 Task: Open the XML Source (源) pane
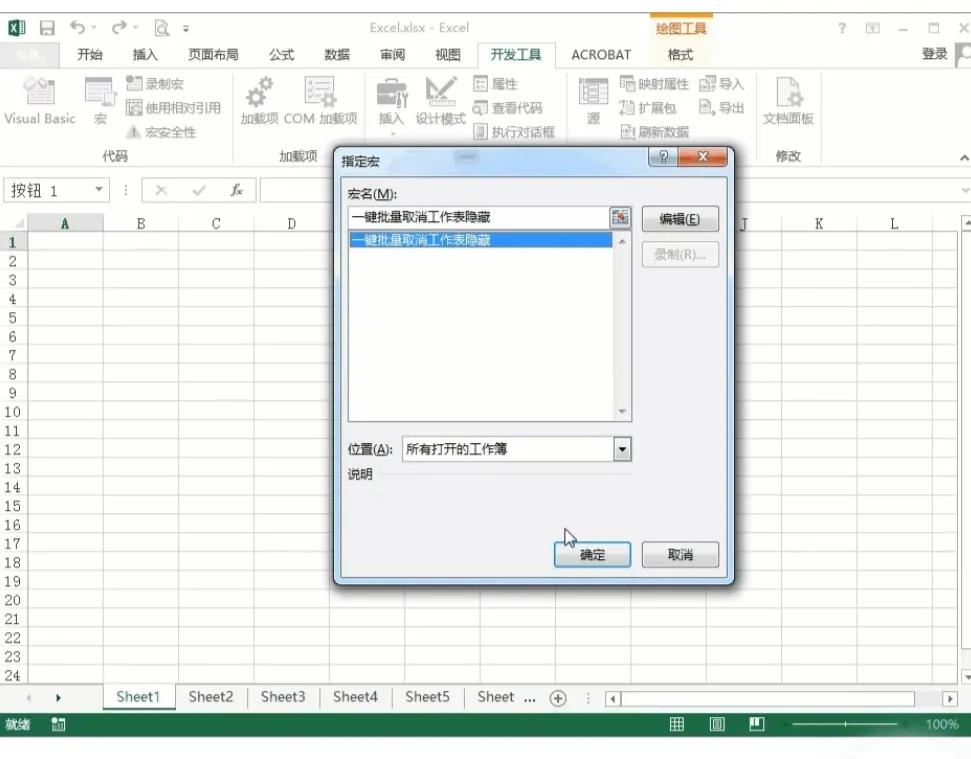click(593, 101)
